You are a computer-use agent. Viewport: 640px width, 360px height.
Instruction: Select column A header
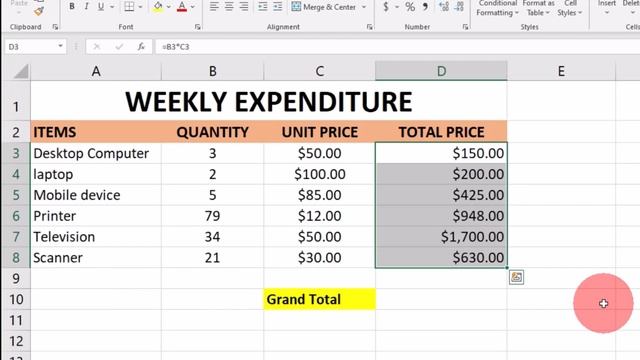(96, 71)
